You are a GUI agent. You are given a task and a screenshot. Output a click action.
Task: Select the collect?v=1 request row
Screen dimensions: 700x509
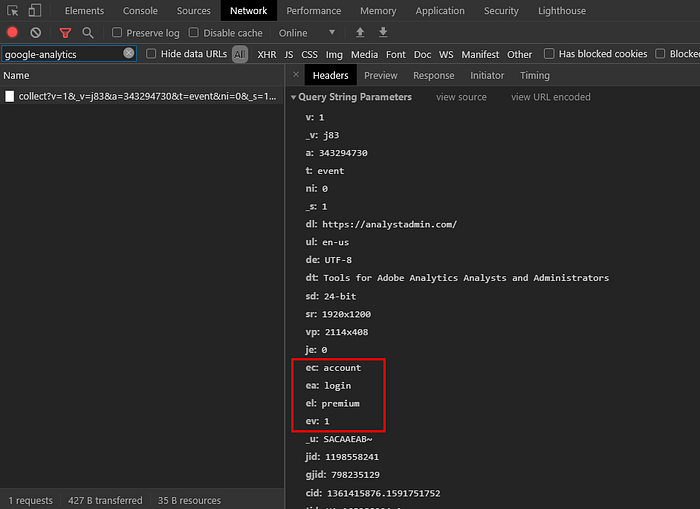pos(142,96)
